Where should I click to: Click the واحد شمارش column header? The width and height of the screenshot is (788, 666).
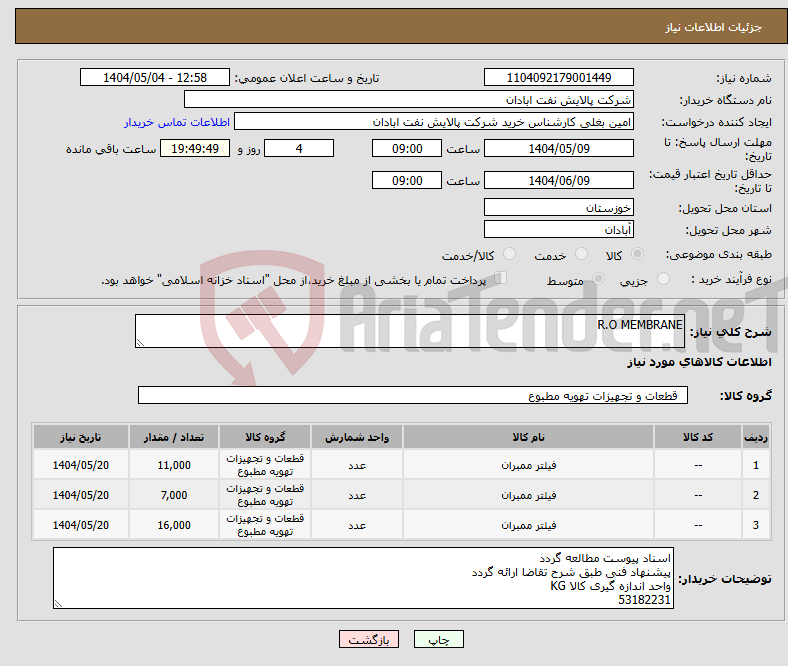[x=357, y=437]
